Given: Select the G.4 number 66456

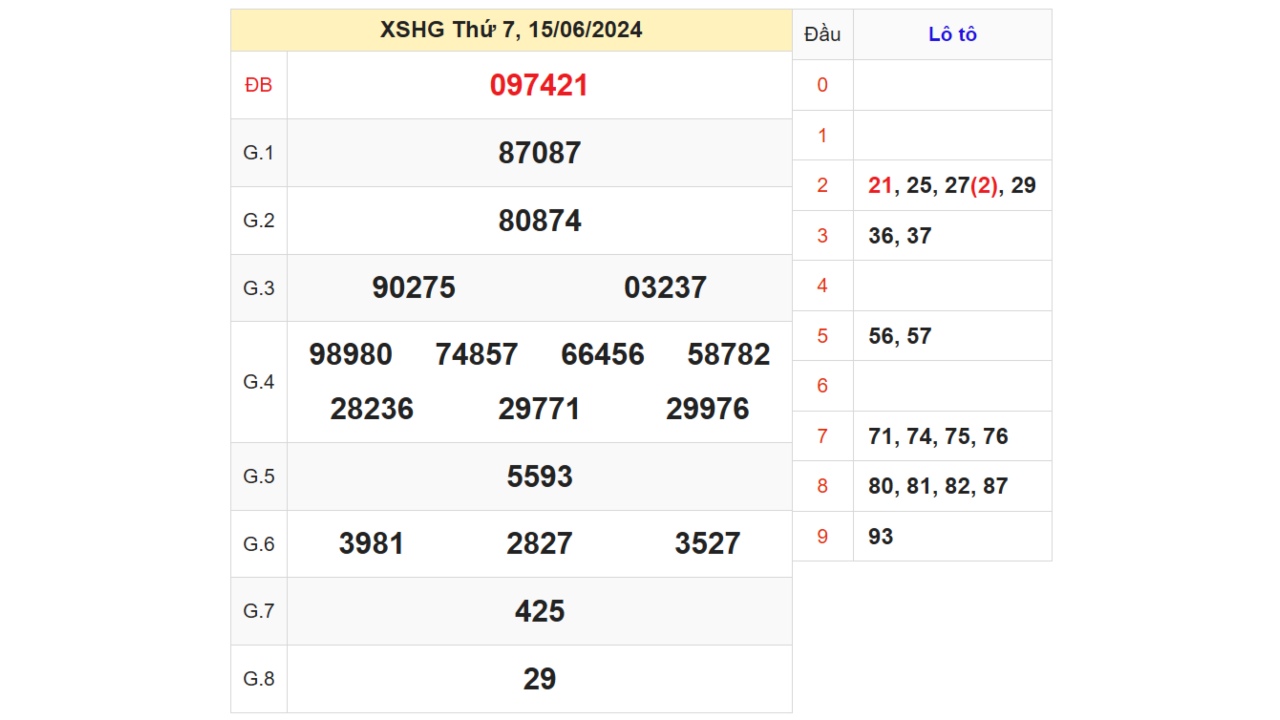Looking at the screenshot, I should 602,355.
